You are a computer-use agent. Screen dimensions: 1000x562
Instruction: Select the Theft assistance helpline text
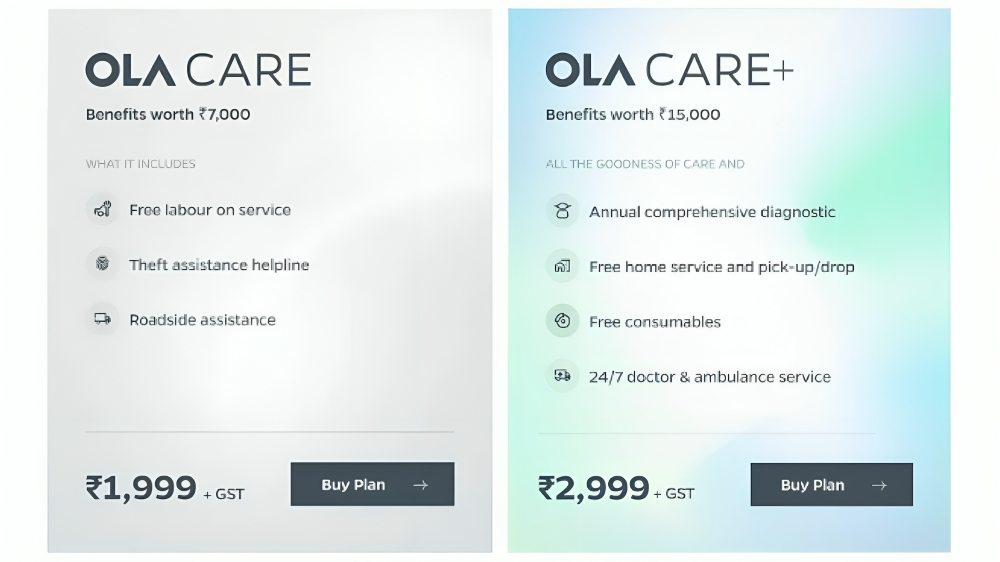(x=219, y=265)
